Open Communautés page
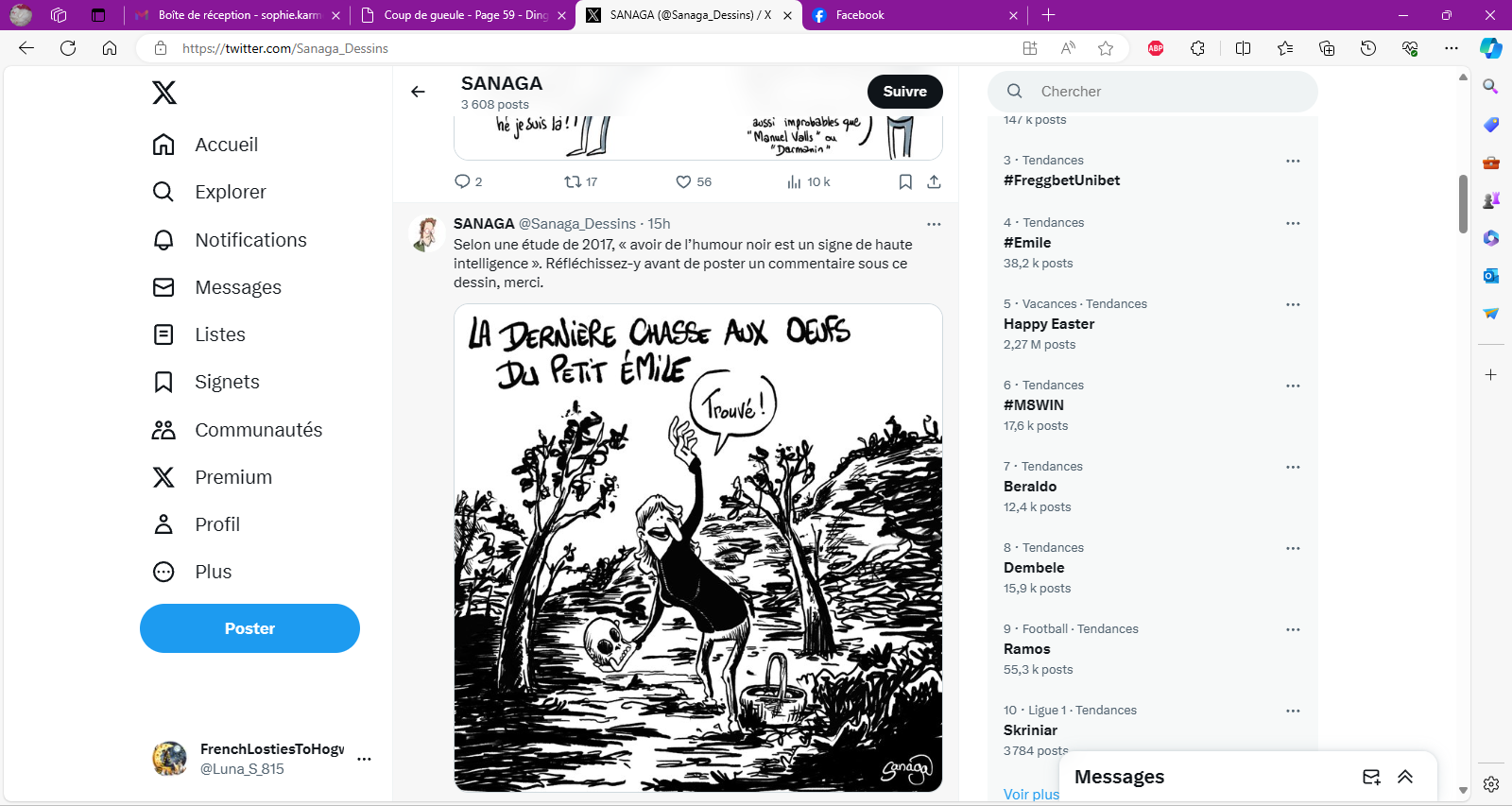 point(237,430)
